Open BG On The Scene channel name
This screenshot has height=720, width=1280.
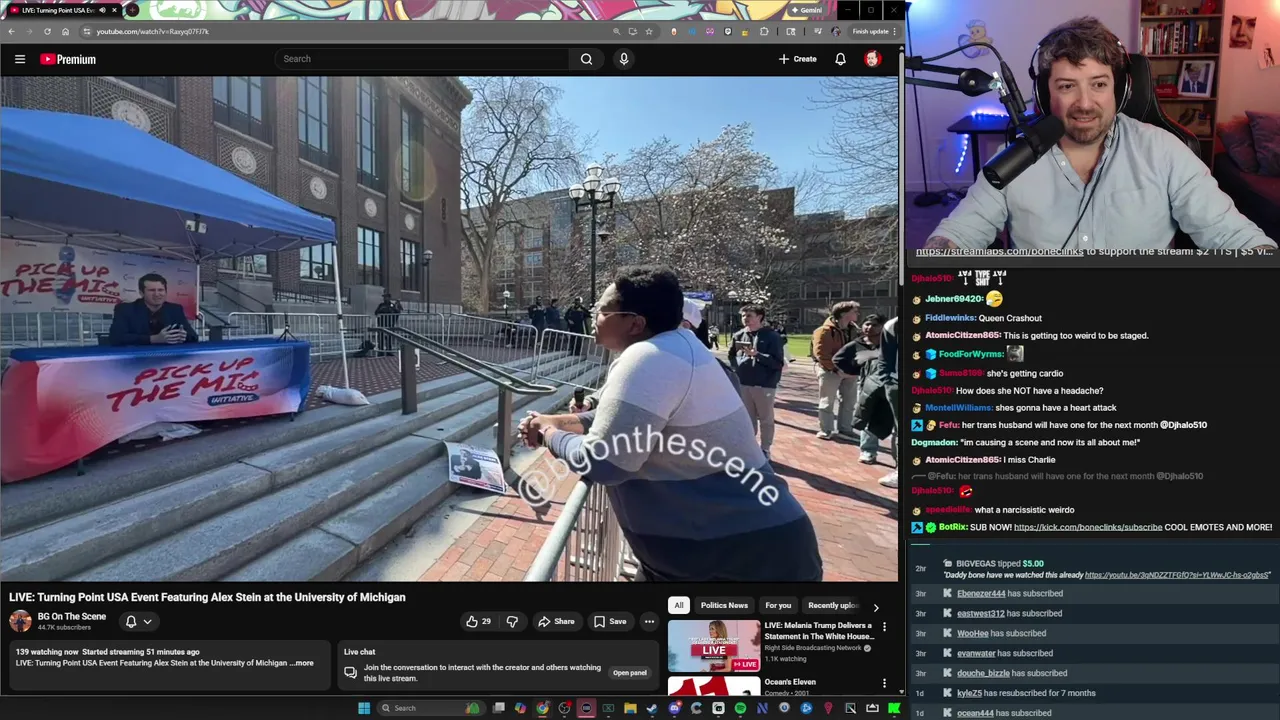[x=72, y=616]
